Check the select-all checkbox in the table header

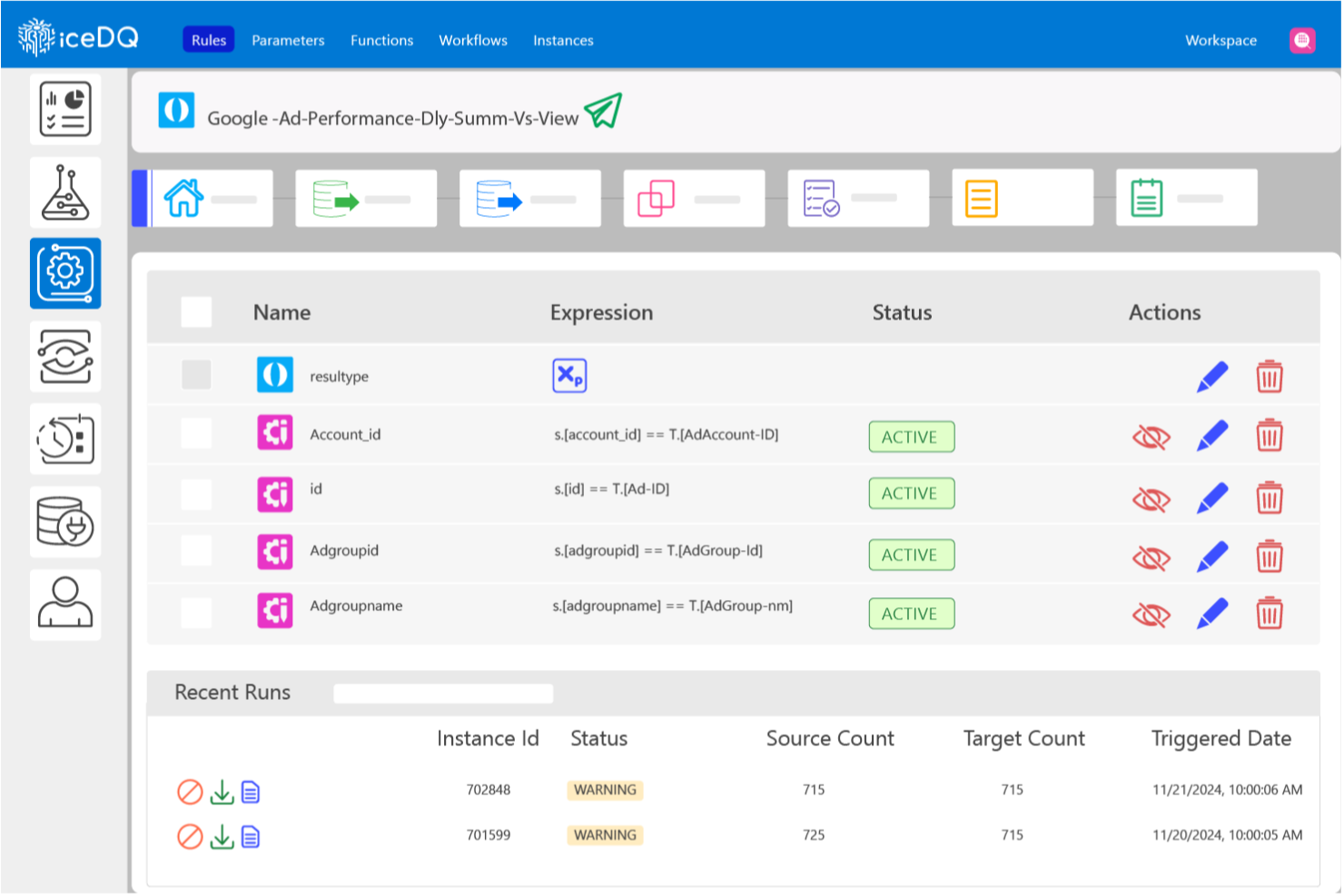[x=196, y=311]
